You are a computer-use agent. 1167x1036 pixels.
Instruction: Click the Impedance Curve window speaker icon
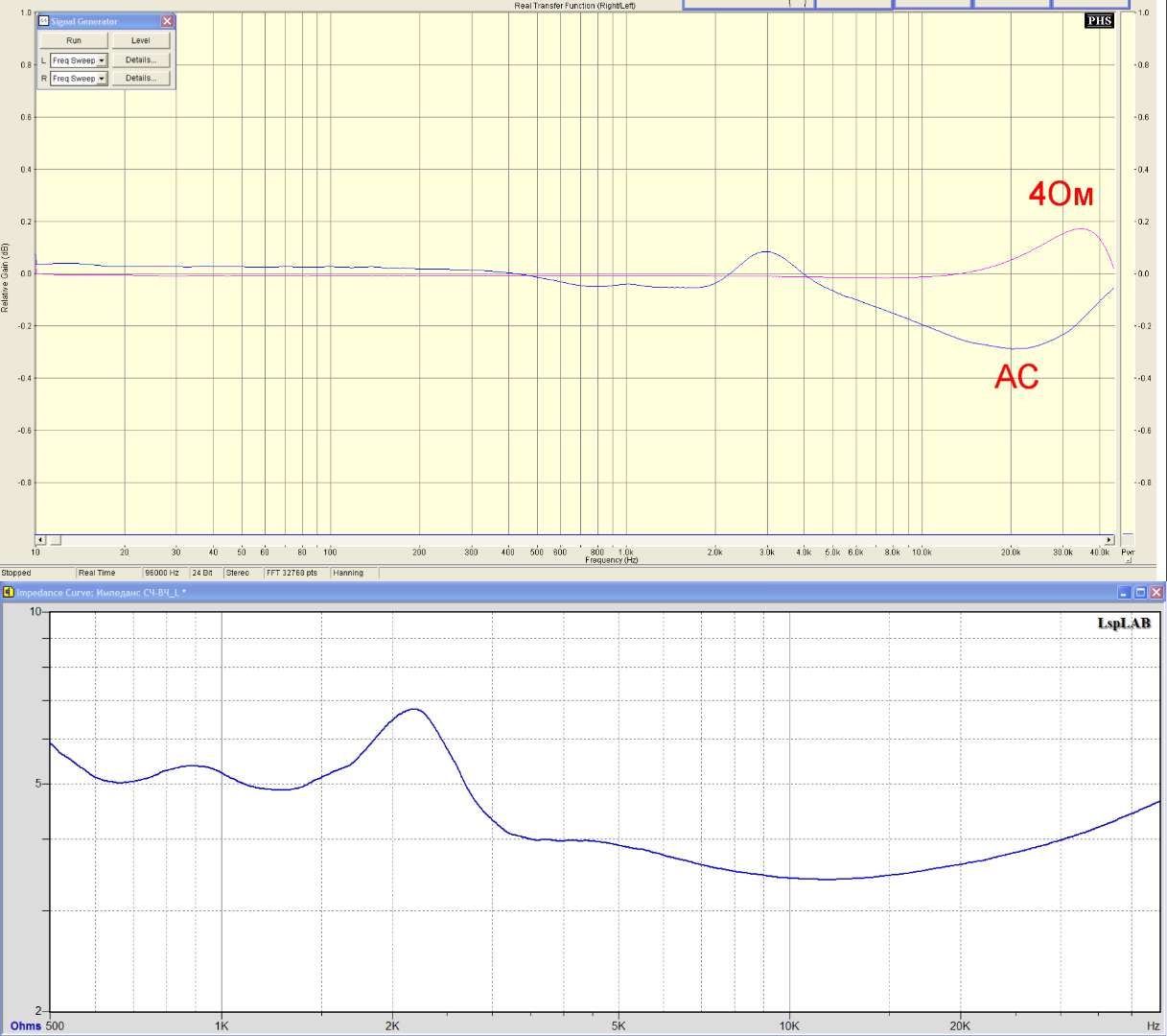point(9,593)
